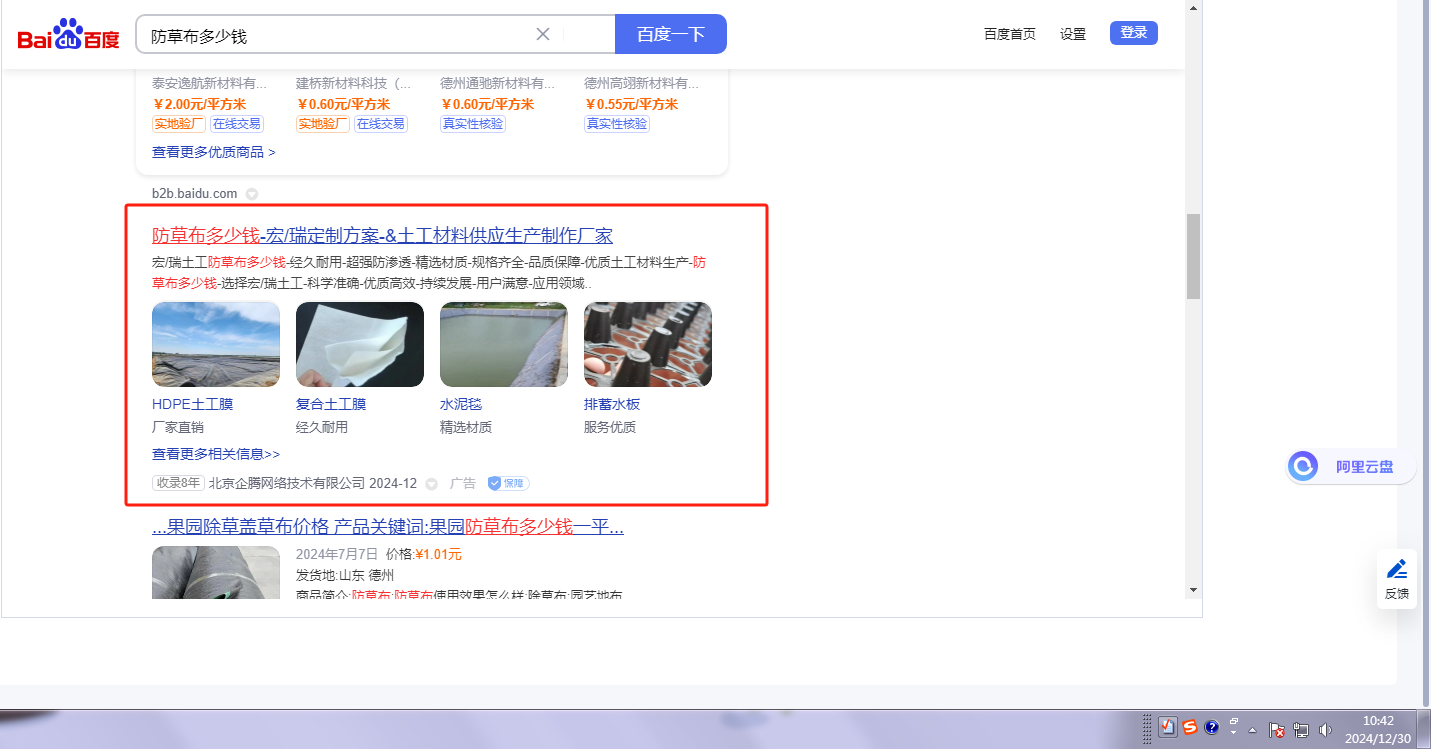Expand the dropdown arrow after 北京企腾网络技术有限公司 2024-12
The height and width of the screenshot is (749, 1431).
(x=432, y=484)
